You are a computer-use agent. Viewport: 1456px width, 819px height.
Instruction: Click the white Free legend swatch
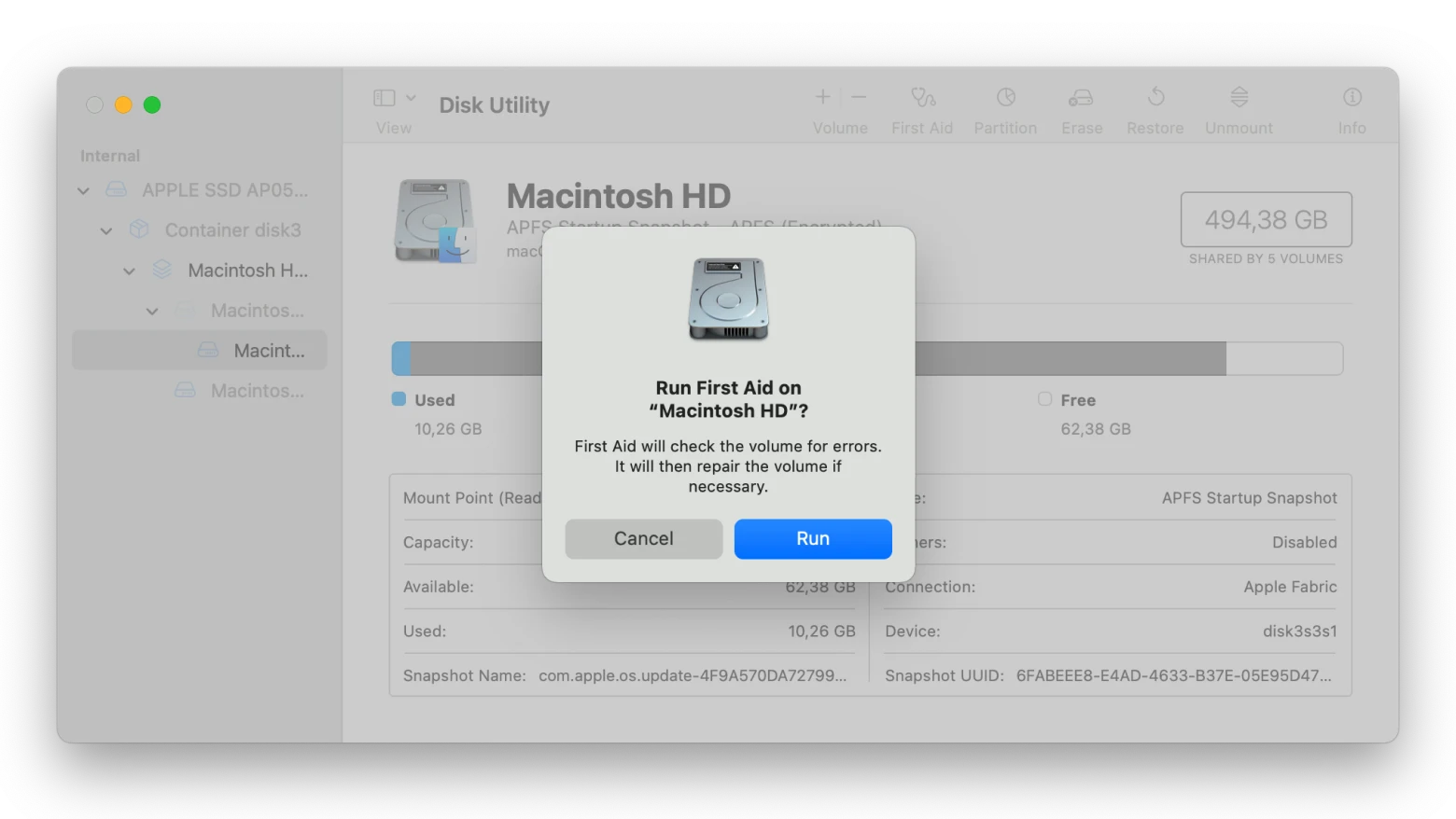(x=1044, y=399)
